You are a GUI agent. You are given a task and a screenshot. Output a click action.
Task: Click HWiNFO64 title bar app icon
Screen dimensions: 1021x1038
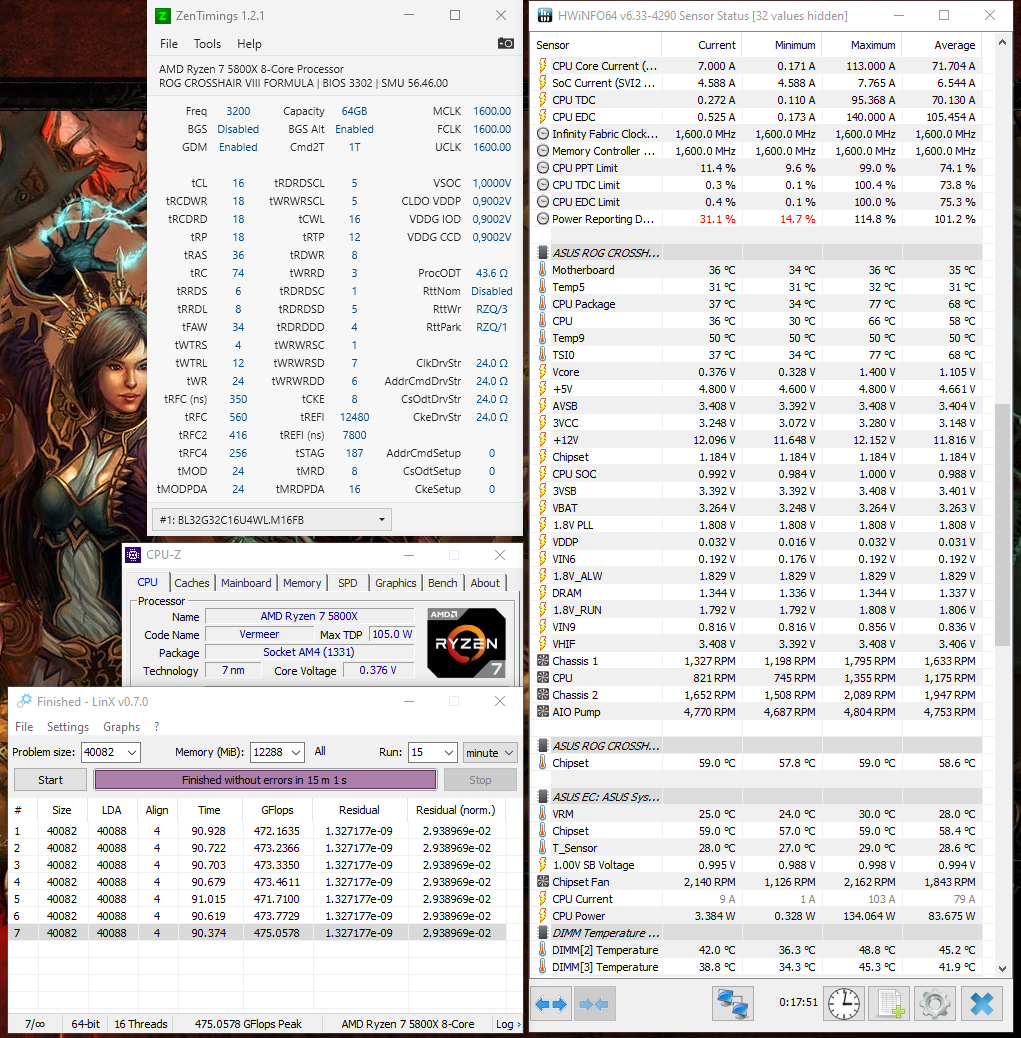[x=544, y=15]
